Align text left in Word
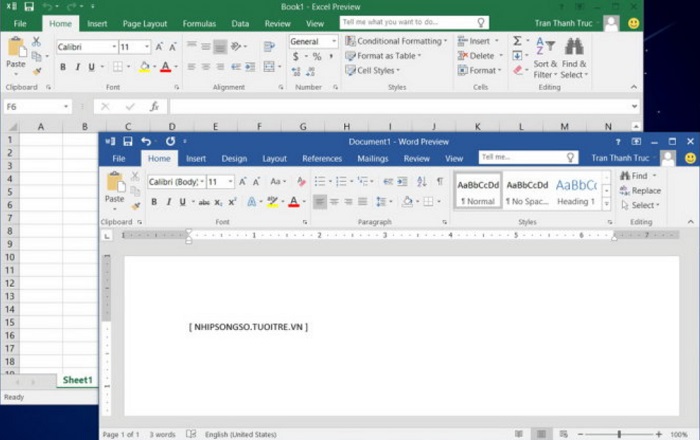Viewport: 700px width, 440px height. point(320,202)
